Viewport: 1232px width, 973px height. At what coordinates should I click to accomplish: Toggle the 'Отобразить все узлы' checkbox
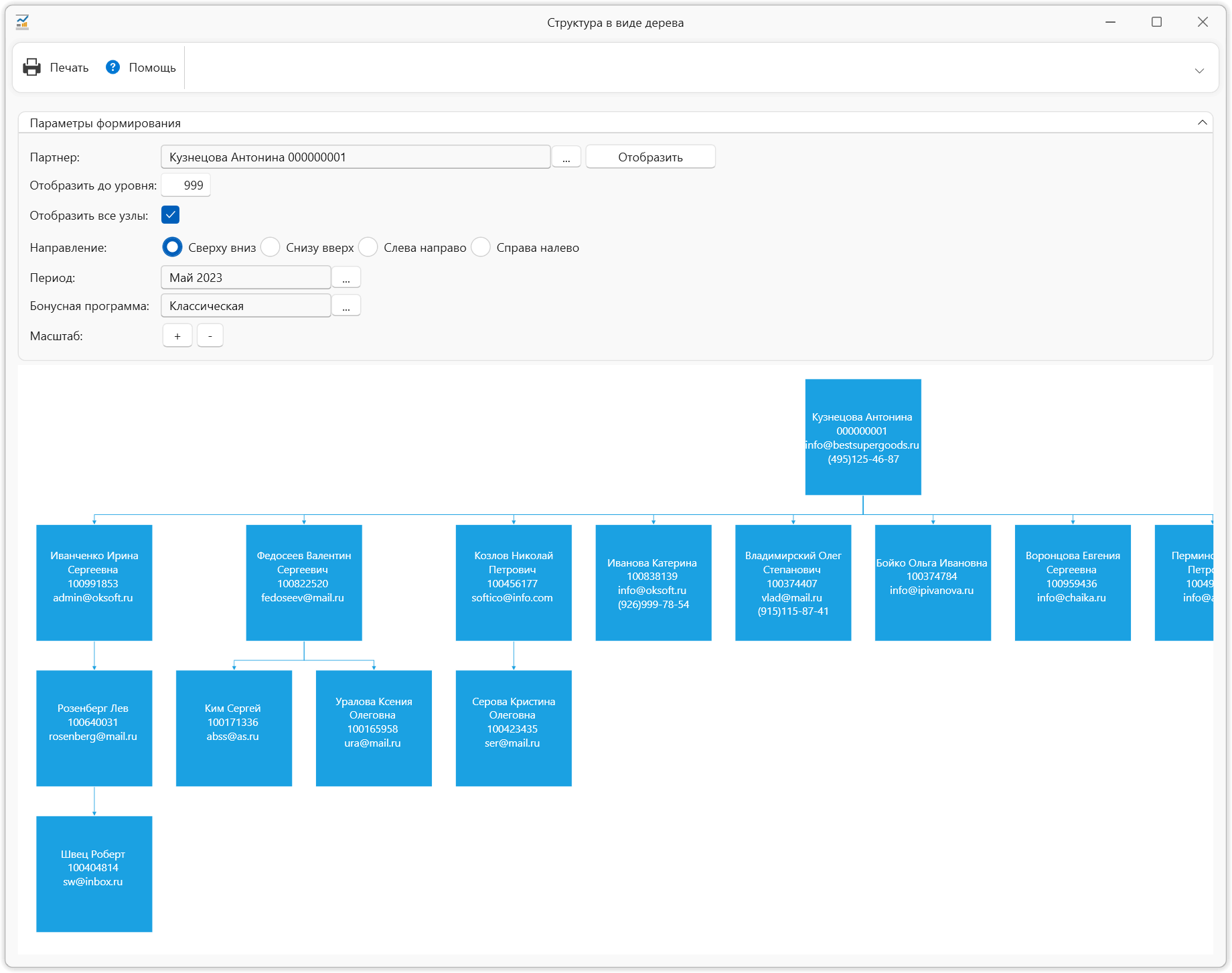[171, 215]
